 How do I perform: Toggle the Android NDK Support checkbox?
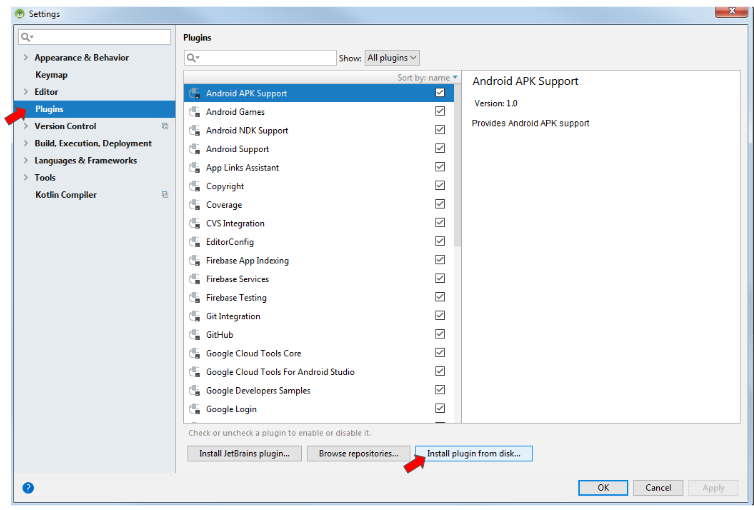pos(440,129)
